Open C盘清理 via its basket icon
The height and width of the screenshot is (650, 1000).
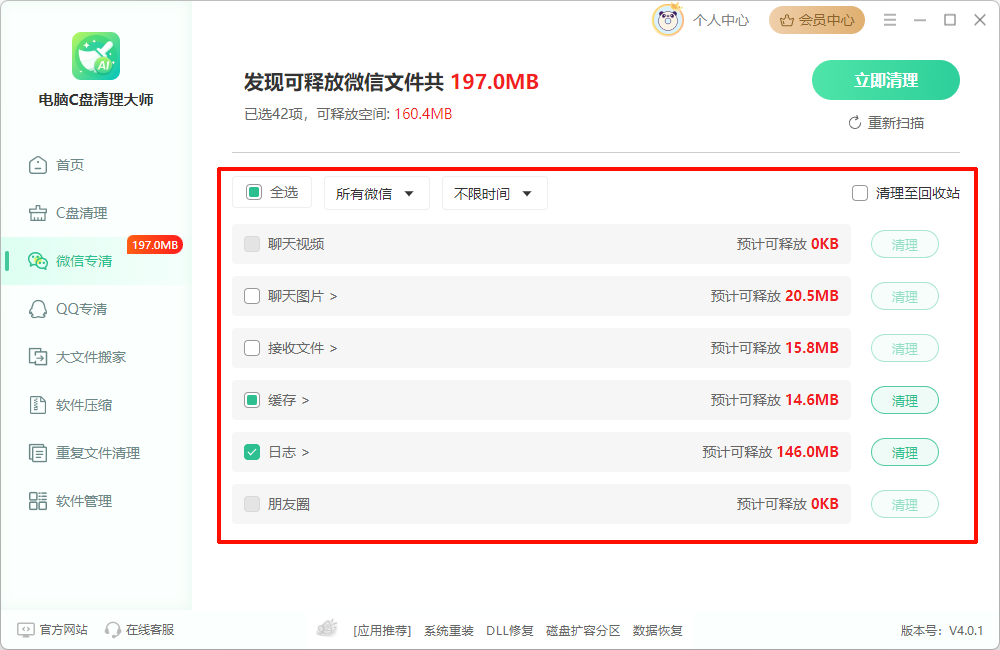point(38,213)
